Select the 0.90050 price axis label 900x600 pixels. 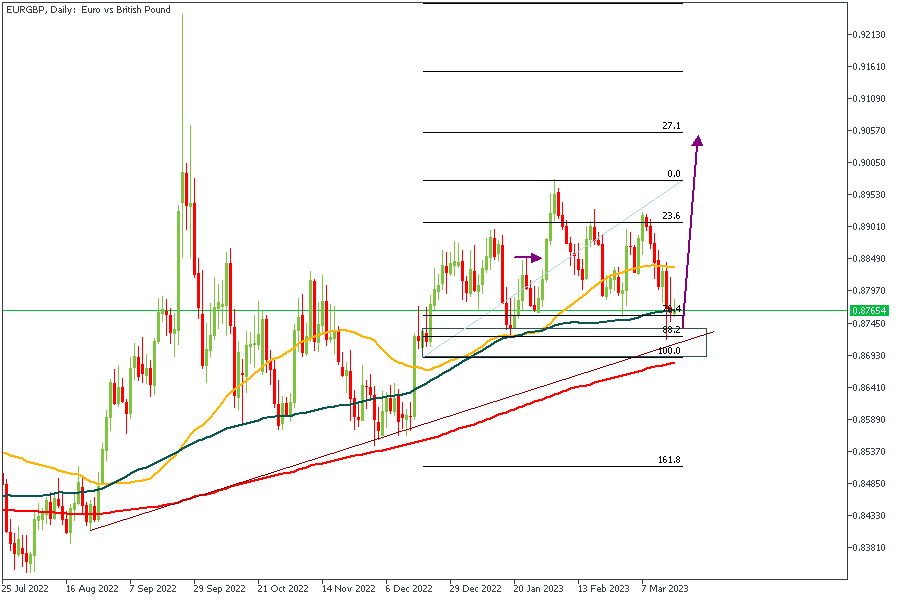tap(871, 163)
